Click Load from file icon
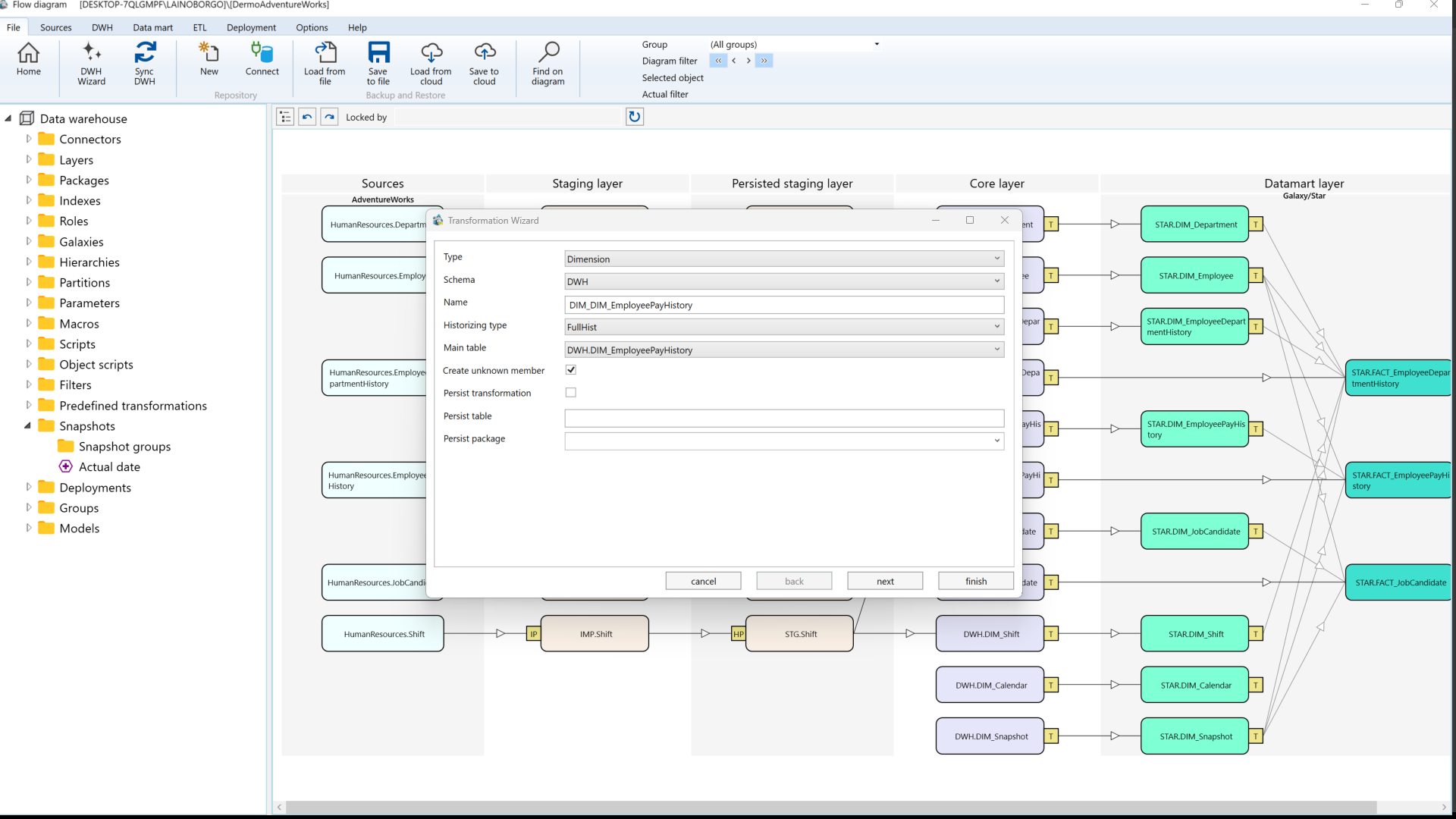Viewport: 1456px width, 819px height. [325, 64]
